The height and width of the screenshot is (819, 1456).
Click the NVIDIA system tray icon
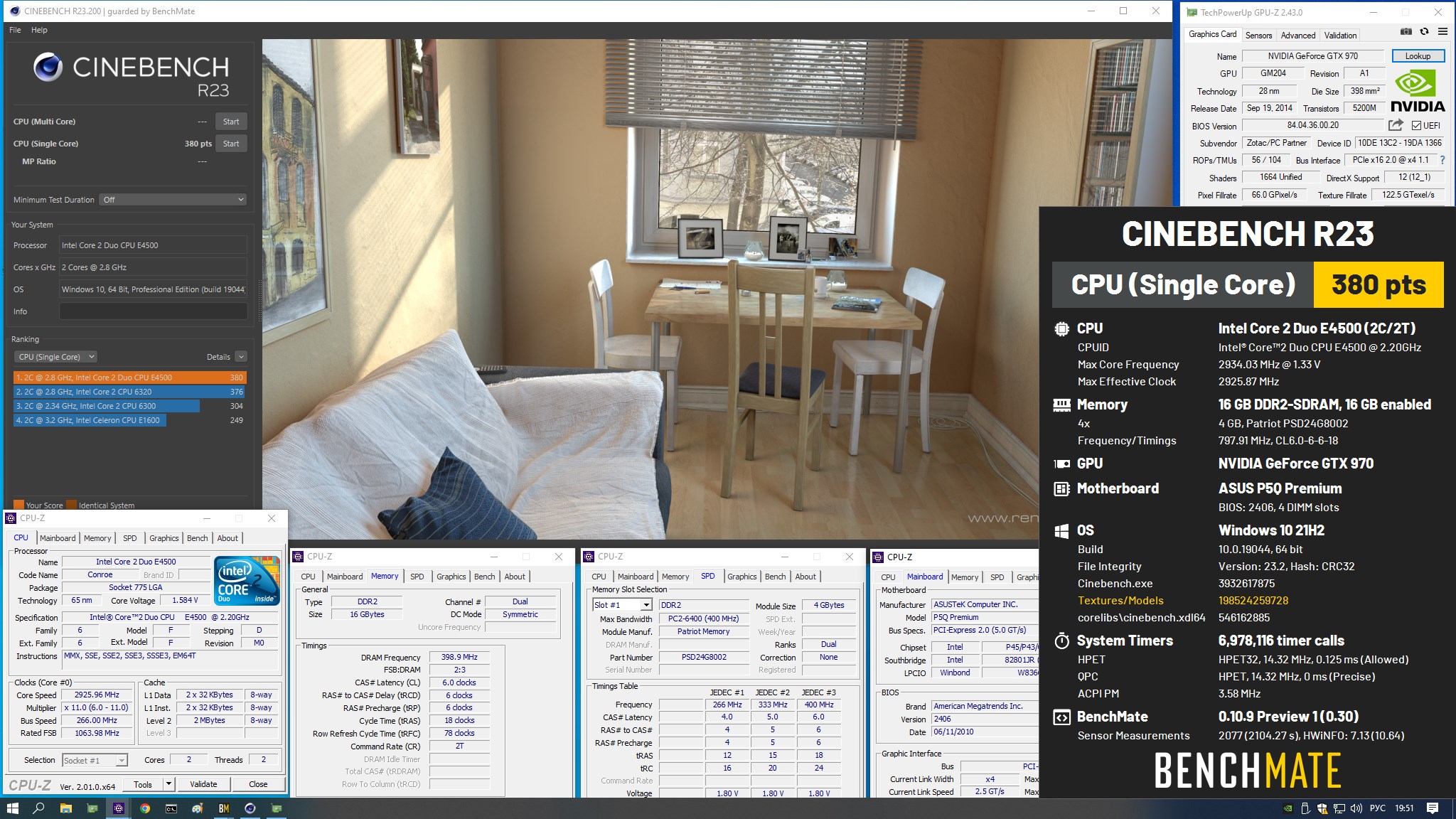(1288, 808)
